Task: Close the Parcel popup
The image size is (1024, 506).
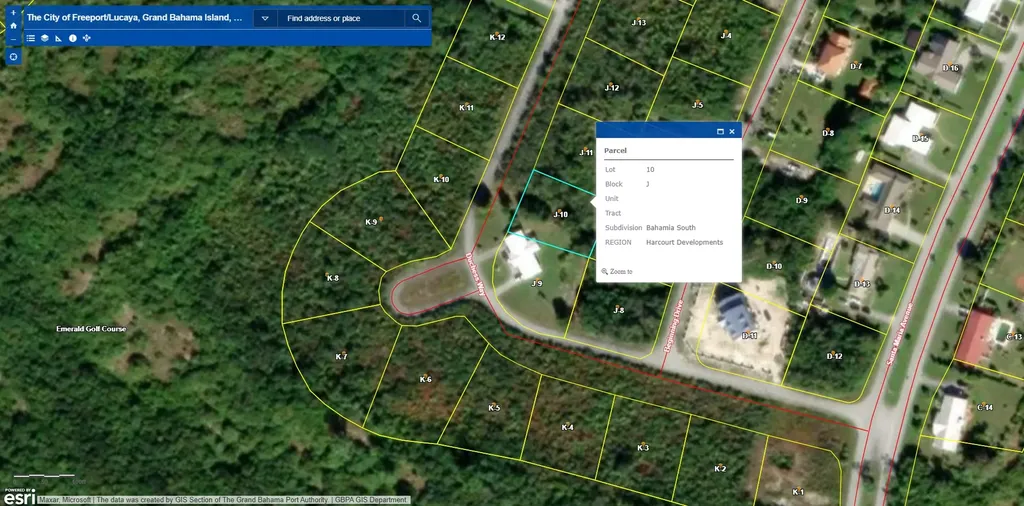Action: (x=732, y=131)
